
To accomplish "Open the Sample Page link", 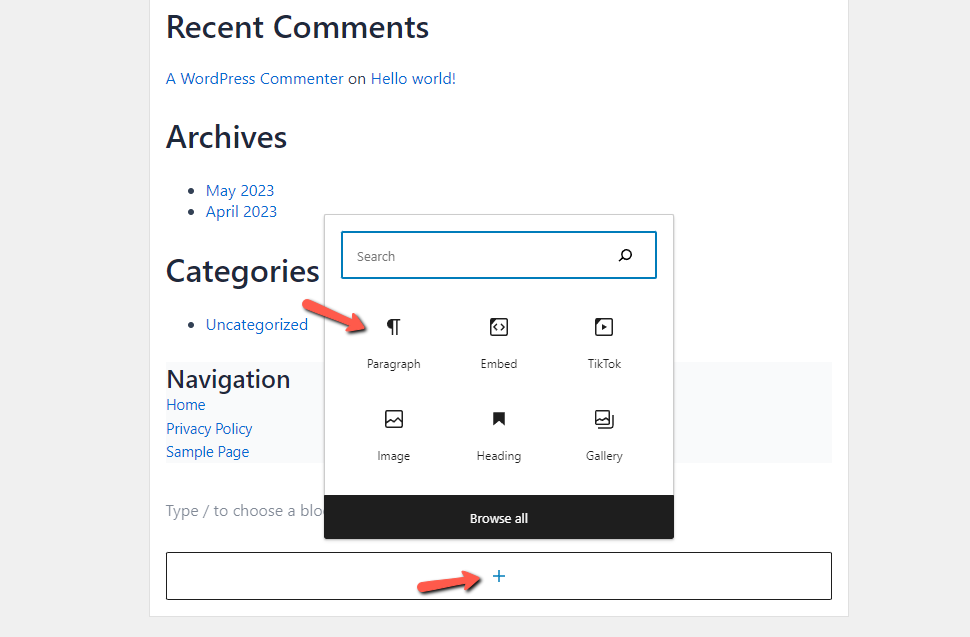I will pyautogui.click(x=207, y=452).
